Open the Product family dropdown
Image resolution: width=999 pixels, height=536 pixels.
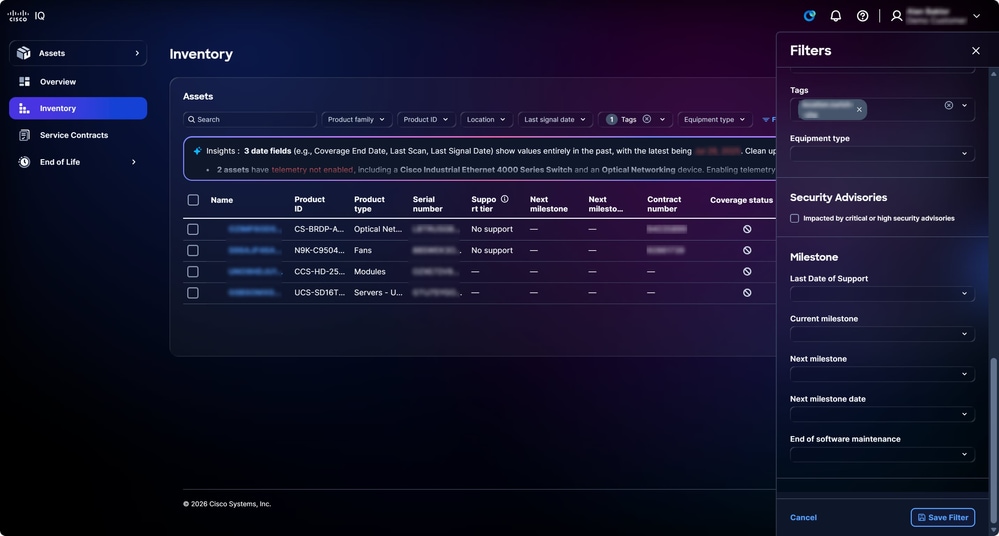[x=356, y=119]
